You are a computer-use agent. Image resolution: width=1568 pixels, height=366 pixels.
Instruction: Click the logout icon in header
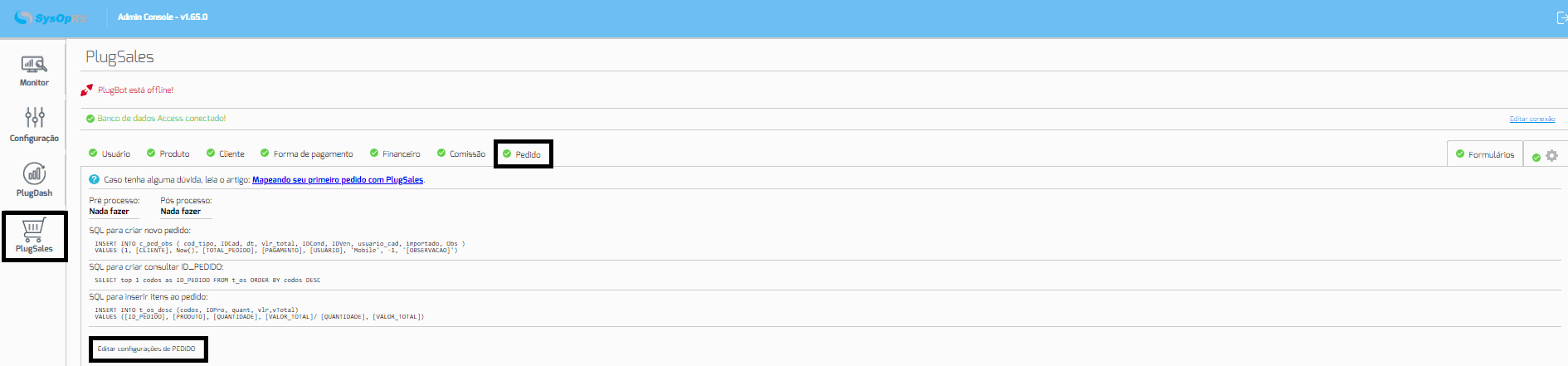click(x=1561, y=17)
